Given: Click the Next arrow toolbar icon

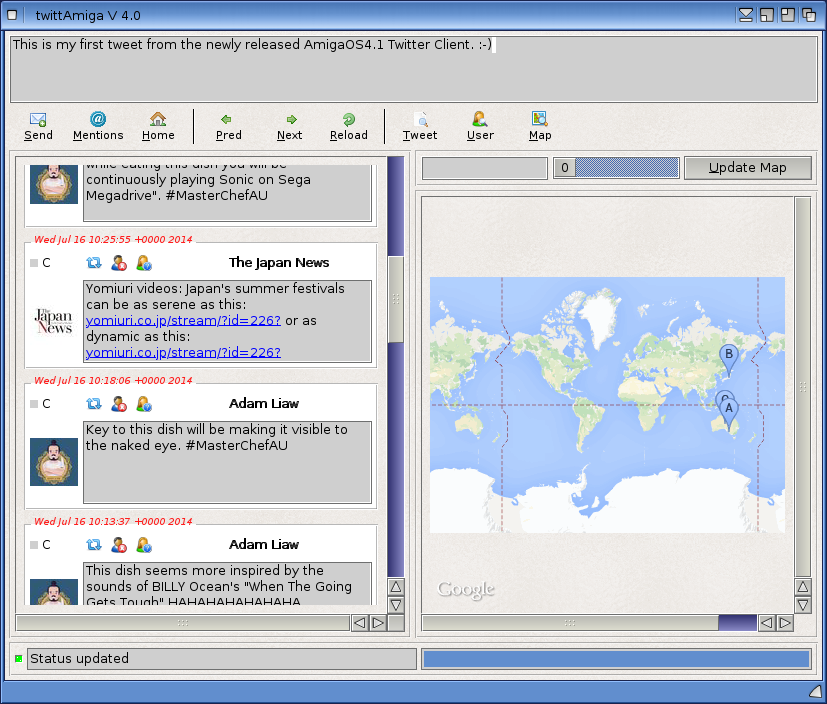Looking at the screenshot, I should coord(290,127).
